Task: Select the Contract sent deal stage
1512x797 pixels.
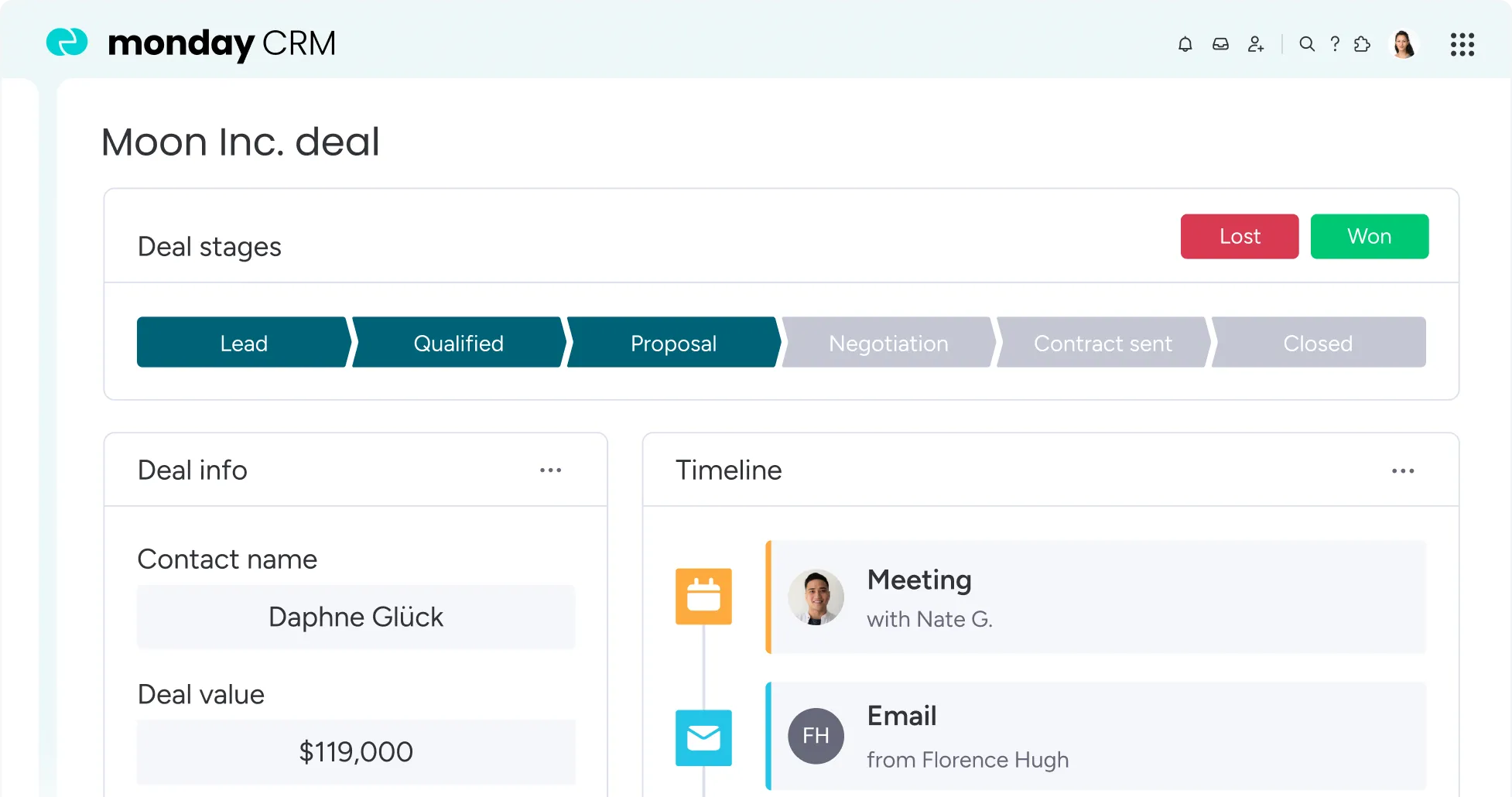Action: [x=1103, y=342]
